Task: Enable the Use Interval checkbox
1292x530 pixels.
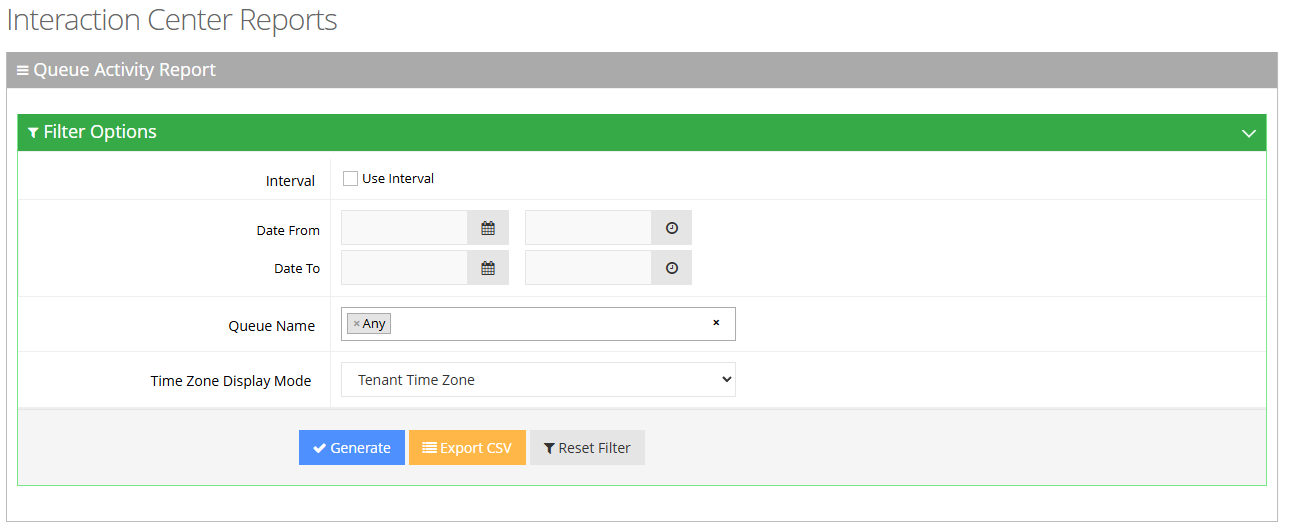Action: click(x=350, y=179)
